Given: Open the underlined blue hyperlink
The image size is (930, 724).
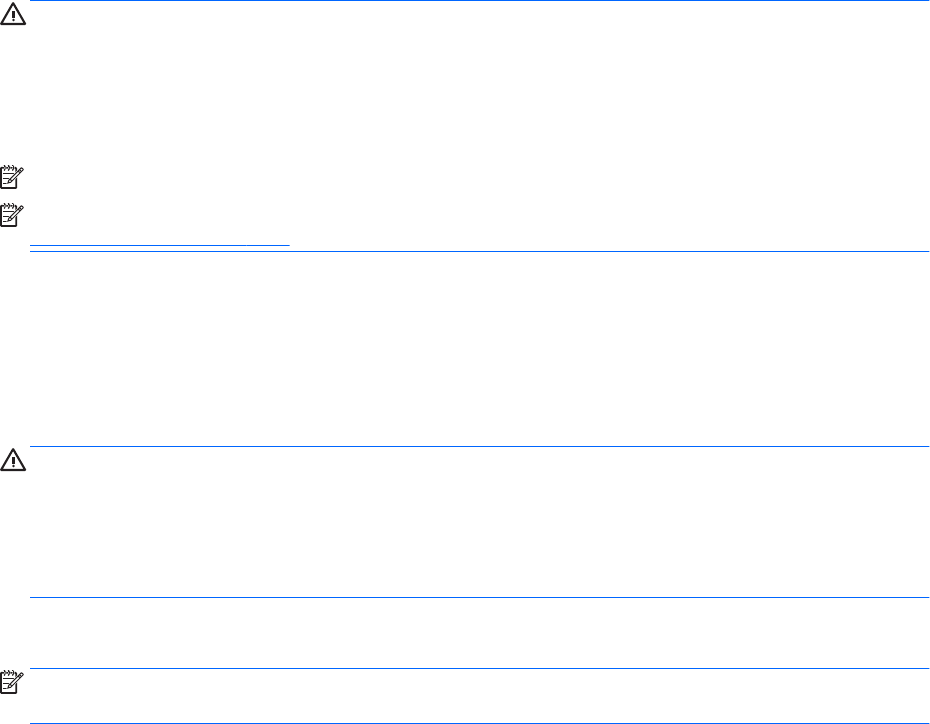Looking at the screenshot, I should click(160, 242).
